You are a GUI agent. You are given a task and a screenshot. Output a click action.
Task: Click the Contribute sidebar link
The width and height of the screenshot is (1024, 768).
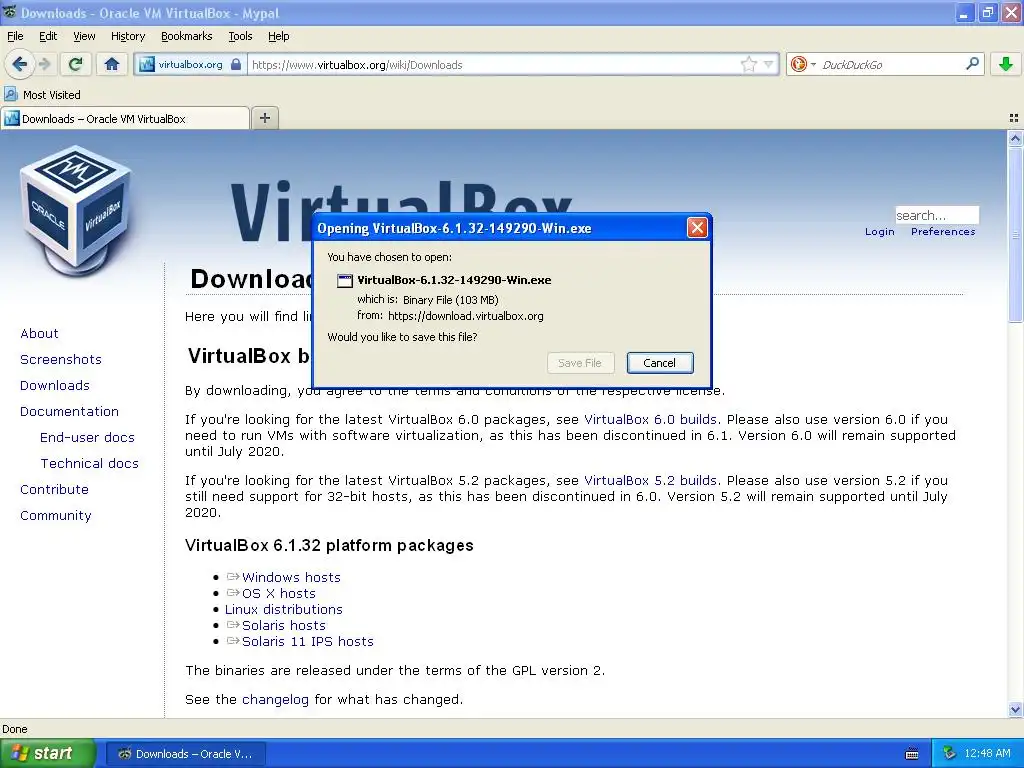click(x=54, y=490)
